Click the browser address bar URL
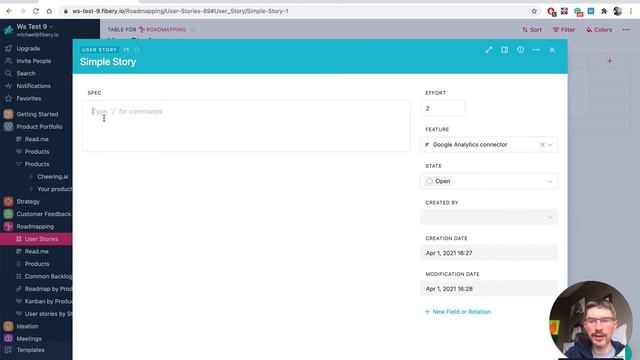 [x=180, y=11]
